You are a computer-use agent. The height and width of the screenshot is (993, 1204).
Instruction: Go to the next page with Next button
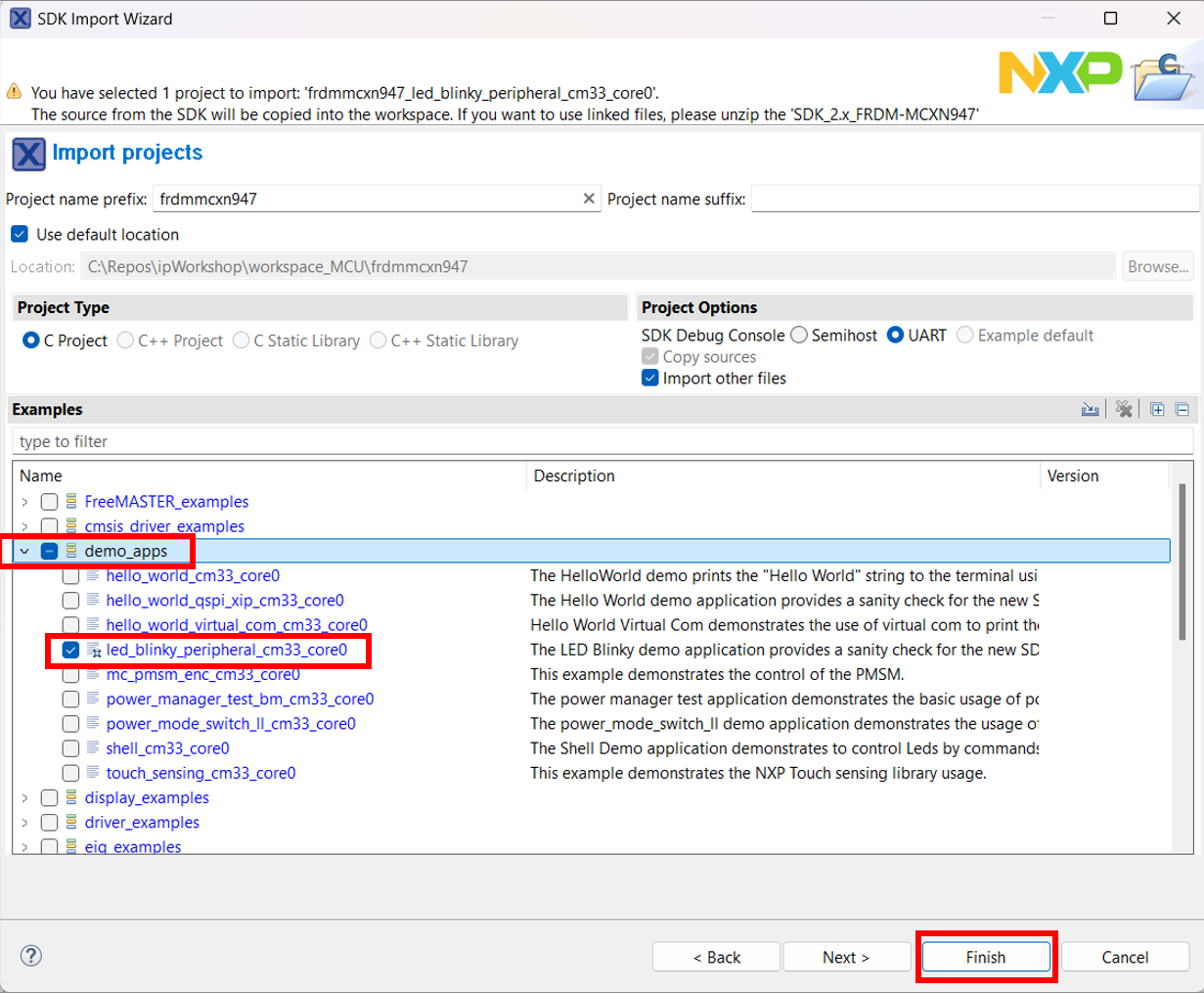pyautogui.click(x=846, y=957)
